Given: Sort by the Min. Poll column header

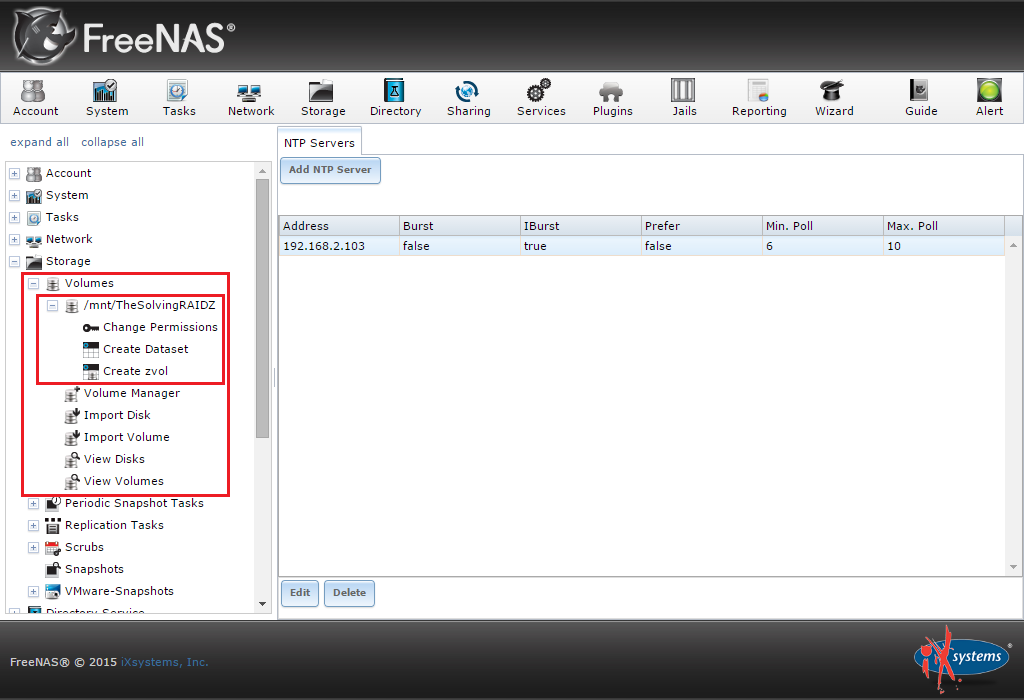Looking at the screenshot, I should 822,226.
